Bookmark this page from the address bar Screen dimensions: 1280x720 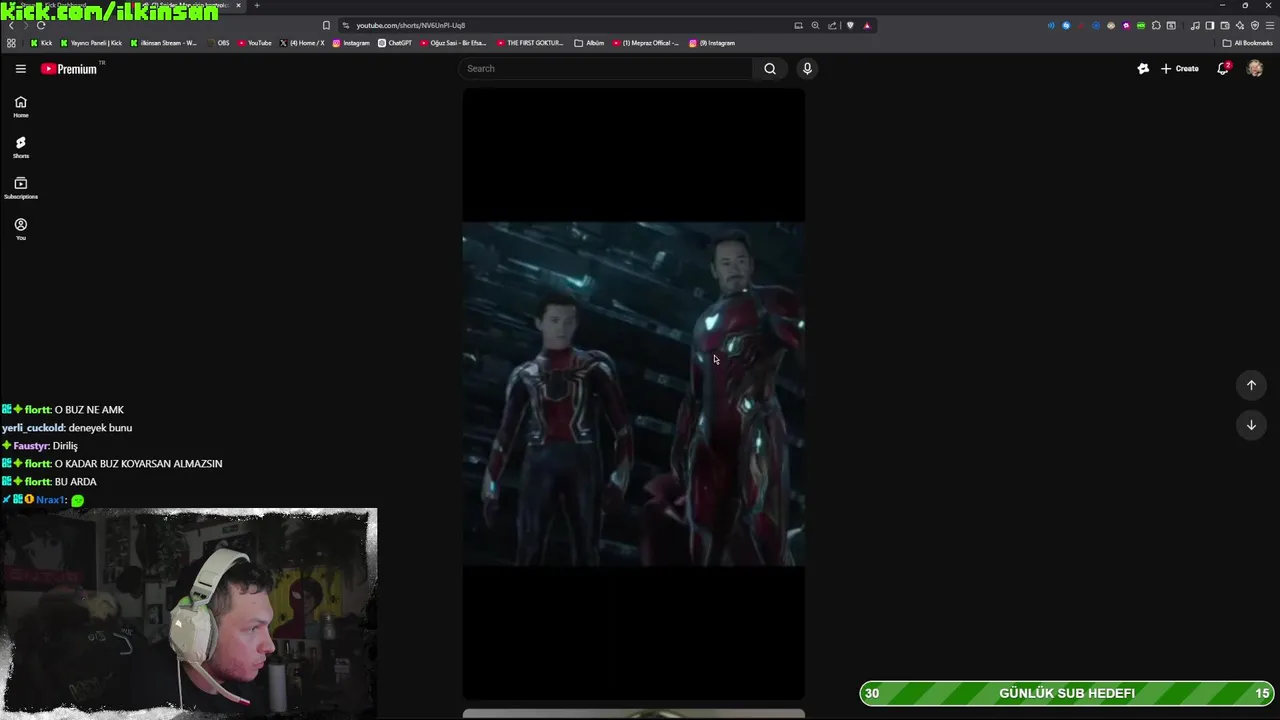[326, 25]
